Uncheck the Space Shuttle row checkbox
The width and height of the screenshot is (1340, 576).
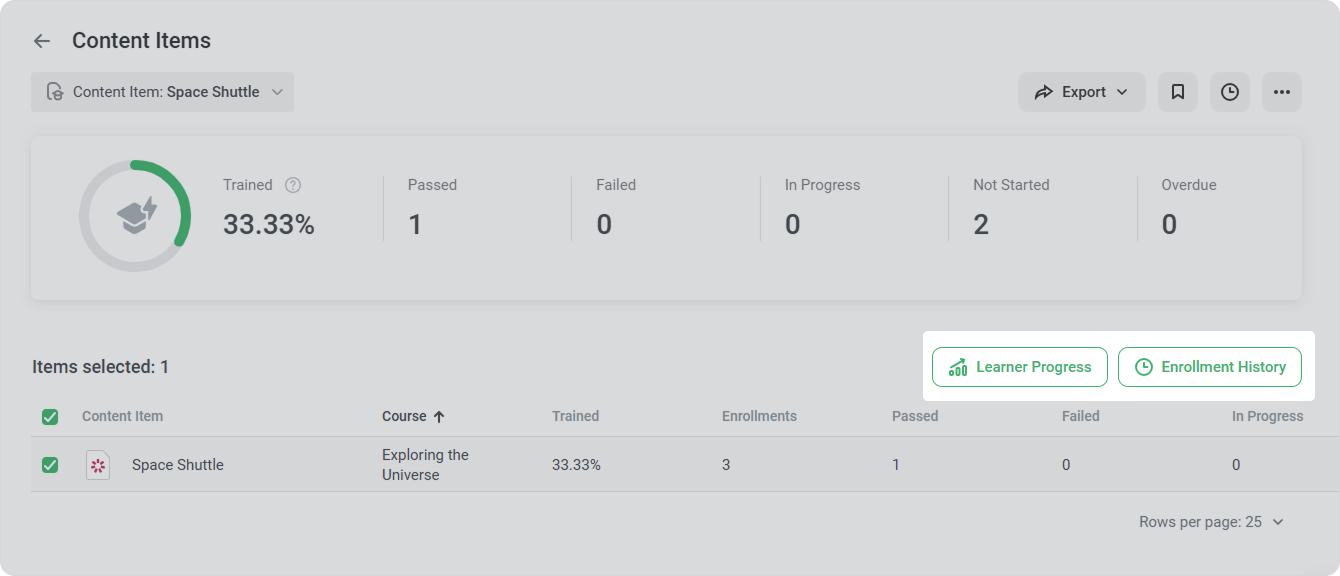pyautogui.click(x=50, y=465)
